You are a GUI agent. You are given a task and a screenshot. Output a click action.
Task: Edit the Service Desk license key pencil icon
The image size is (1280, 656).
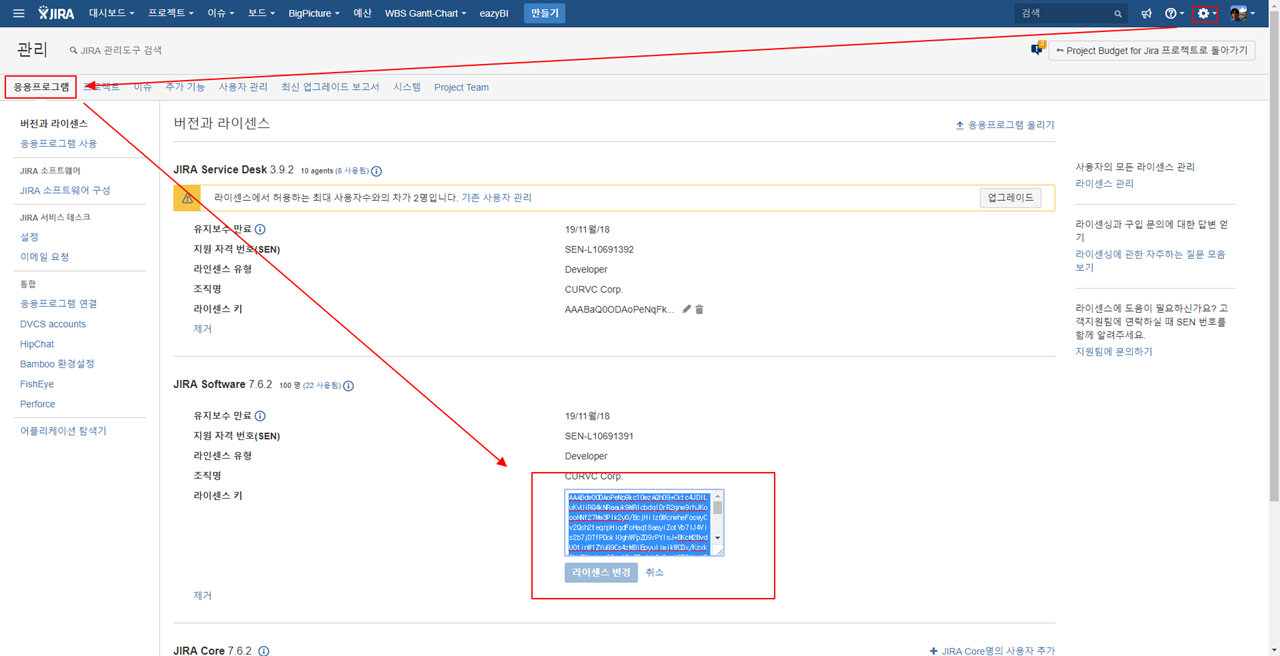[x=686, y=309]
